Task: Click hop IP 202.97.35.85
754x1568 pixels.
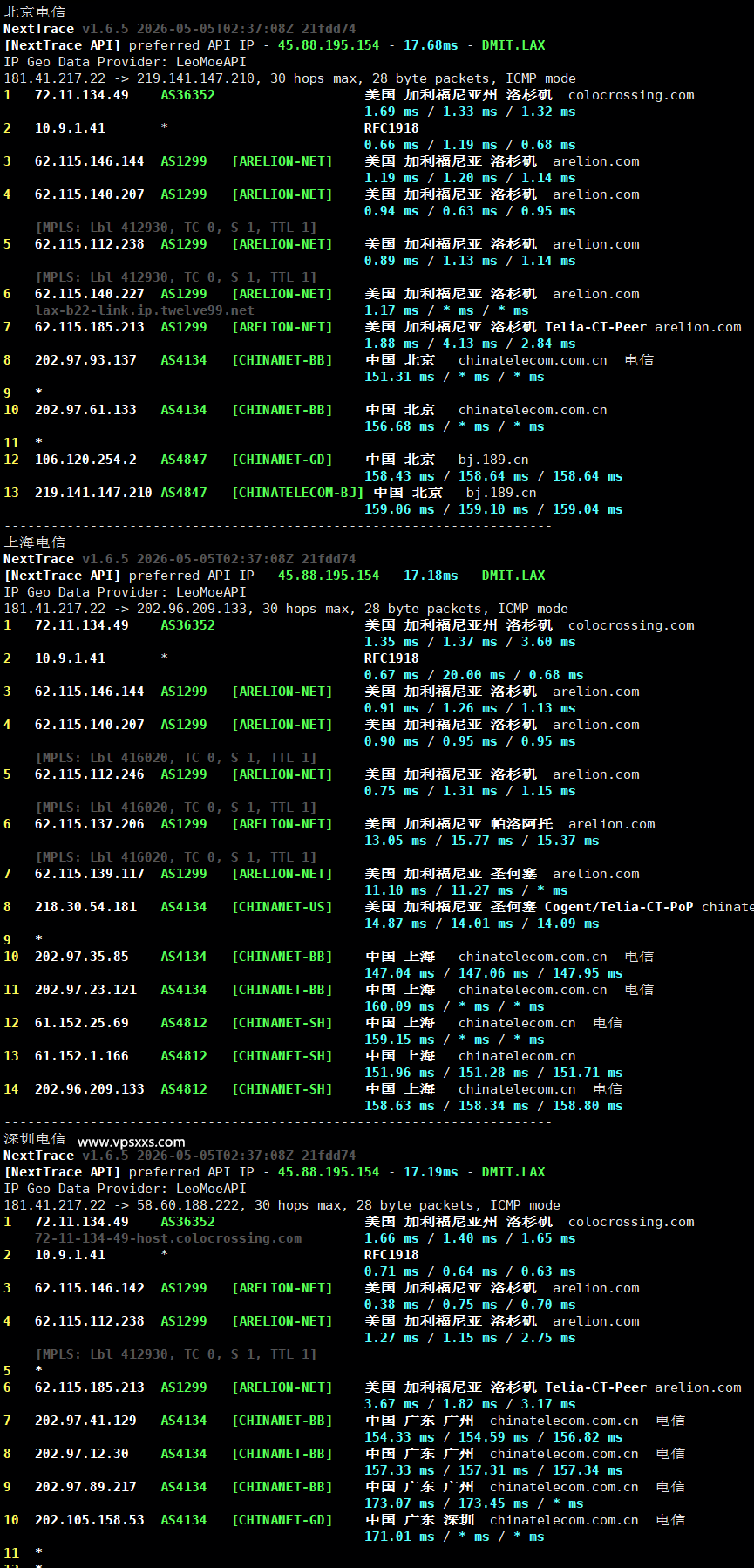Action: 82,957
